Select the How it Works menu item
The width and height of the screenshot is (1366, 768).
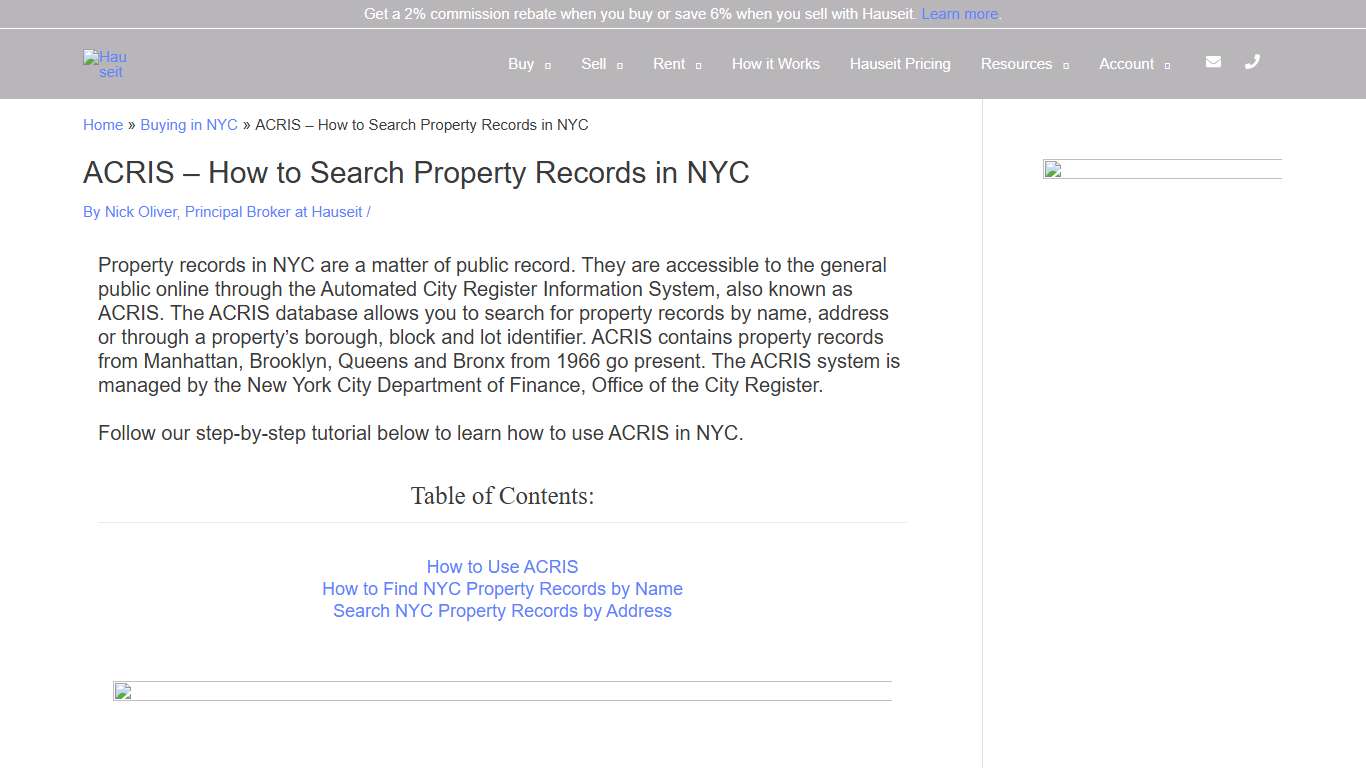tap(775, 64)
